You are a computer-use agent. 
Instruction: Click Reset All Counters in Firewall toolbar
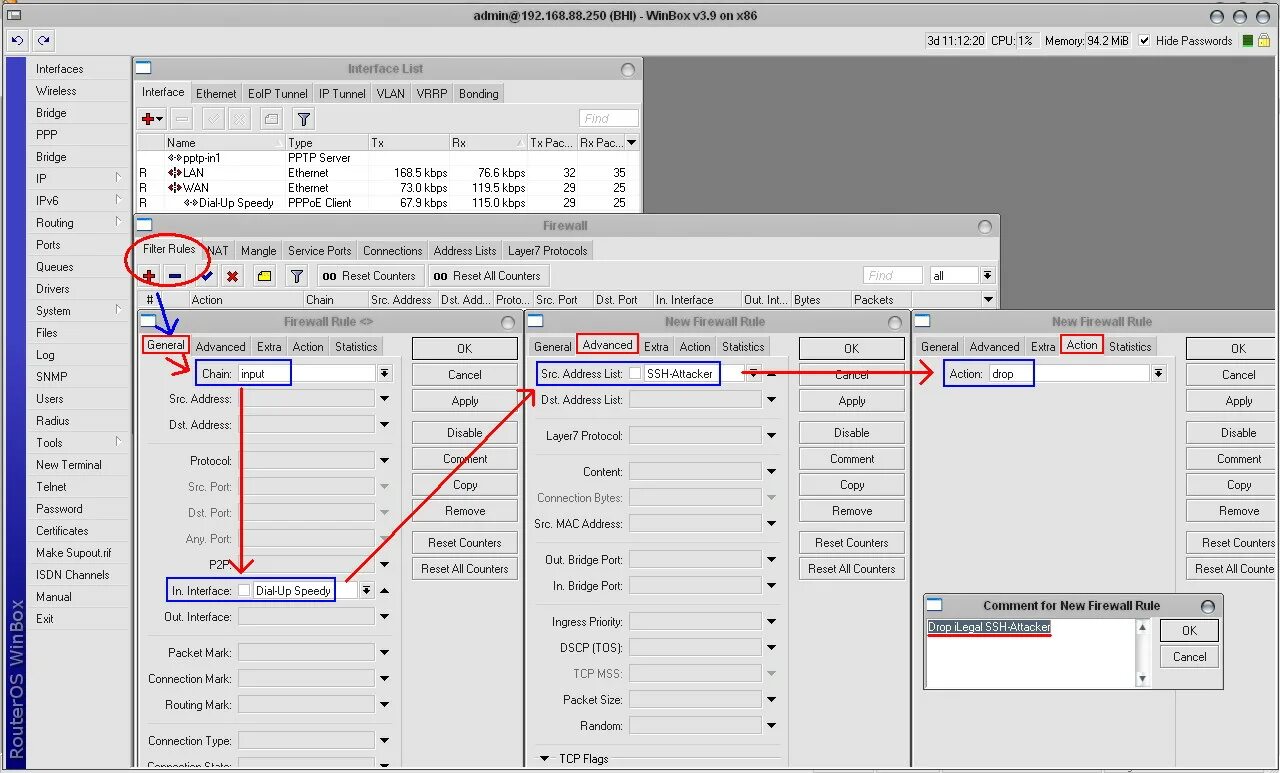pos(487,276)
